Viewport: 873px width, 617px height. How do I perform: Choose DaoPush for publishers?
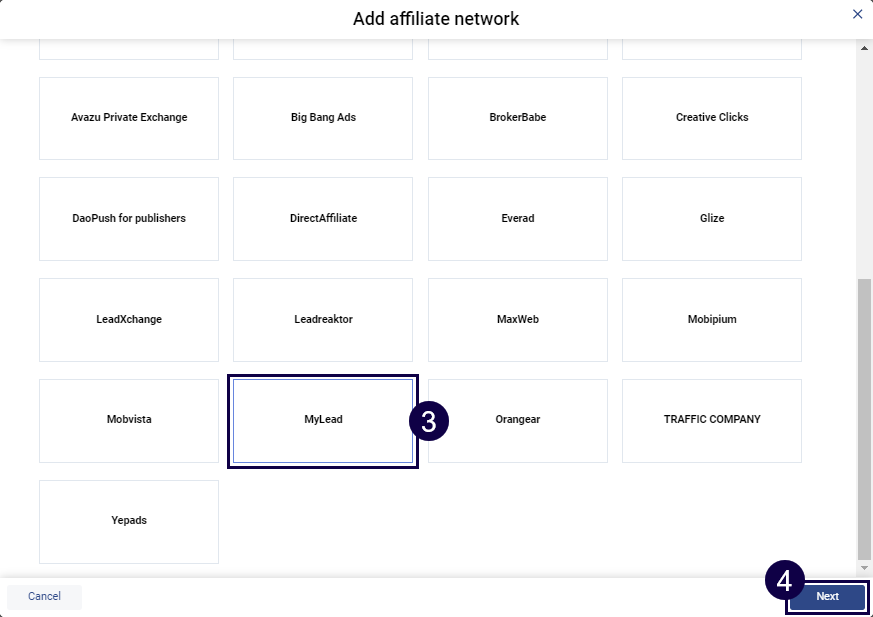[x=129, y=219]
